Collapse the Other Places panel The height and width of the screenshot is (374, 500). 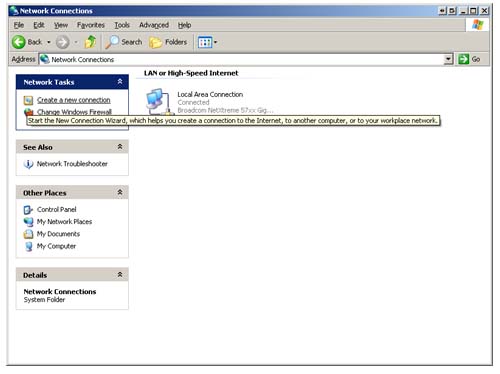(x=120, y=192)
